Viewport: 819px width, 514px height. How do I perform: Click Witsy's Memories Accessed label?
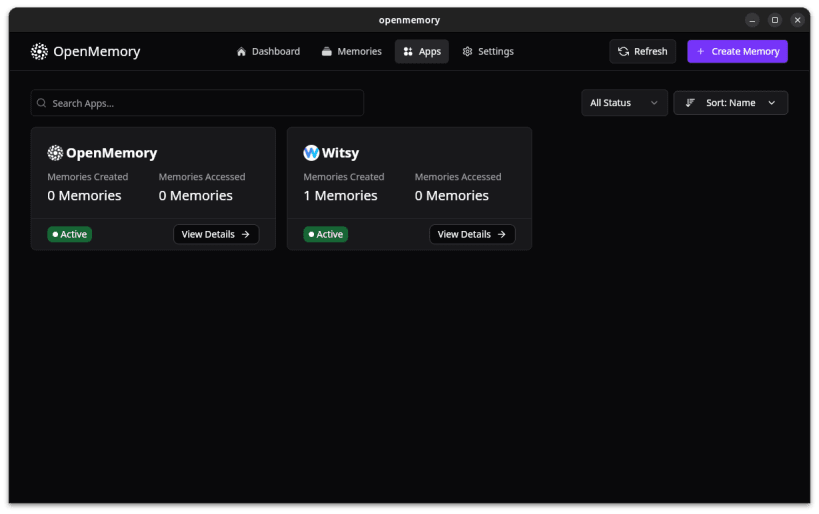(458, 177)
